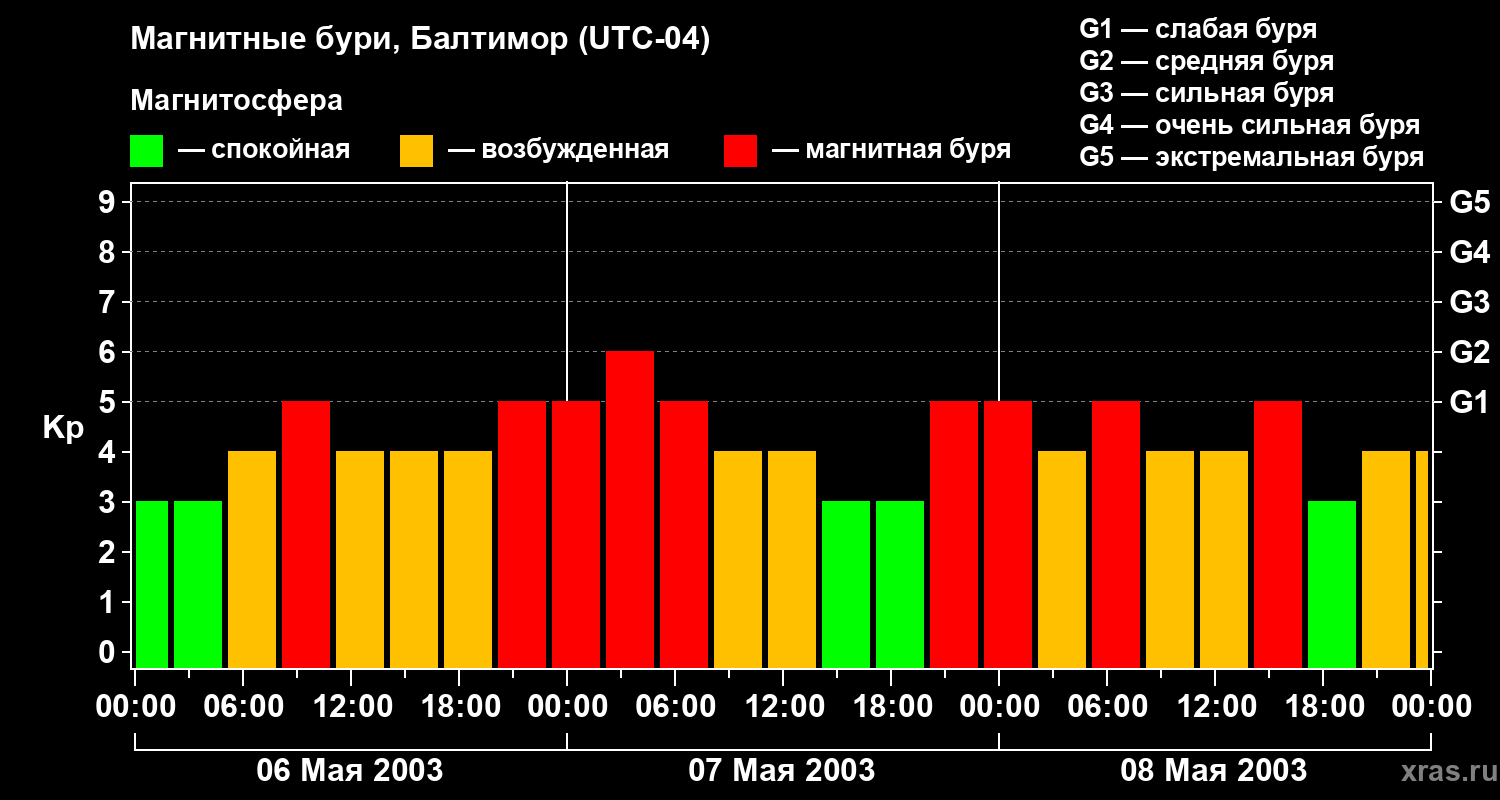Click the G5 label on the right axis

(x=1469, y=202)
